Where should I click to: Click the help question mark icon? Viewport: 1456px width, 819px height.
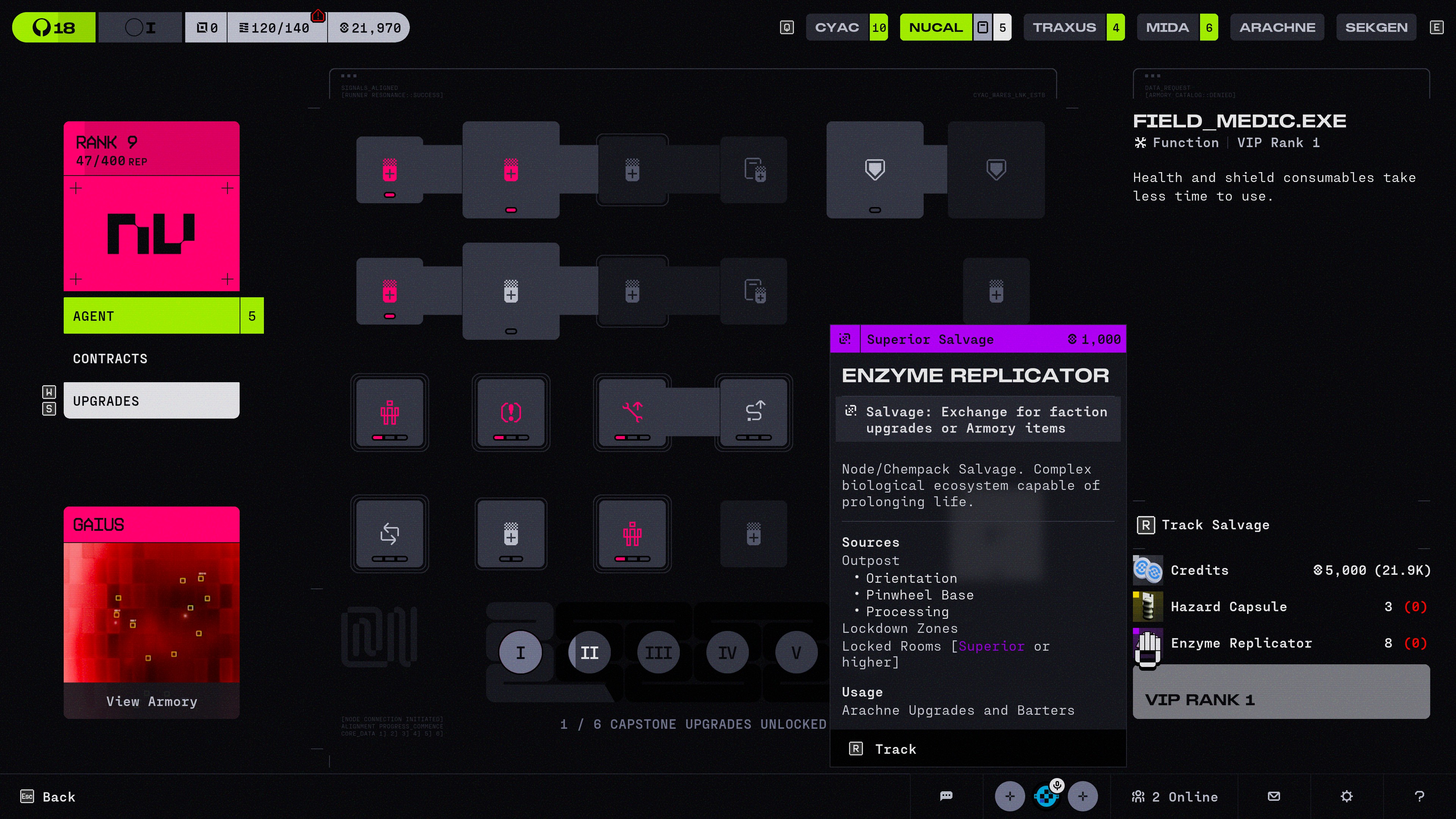click(1419, 796)
